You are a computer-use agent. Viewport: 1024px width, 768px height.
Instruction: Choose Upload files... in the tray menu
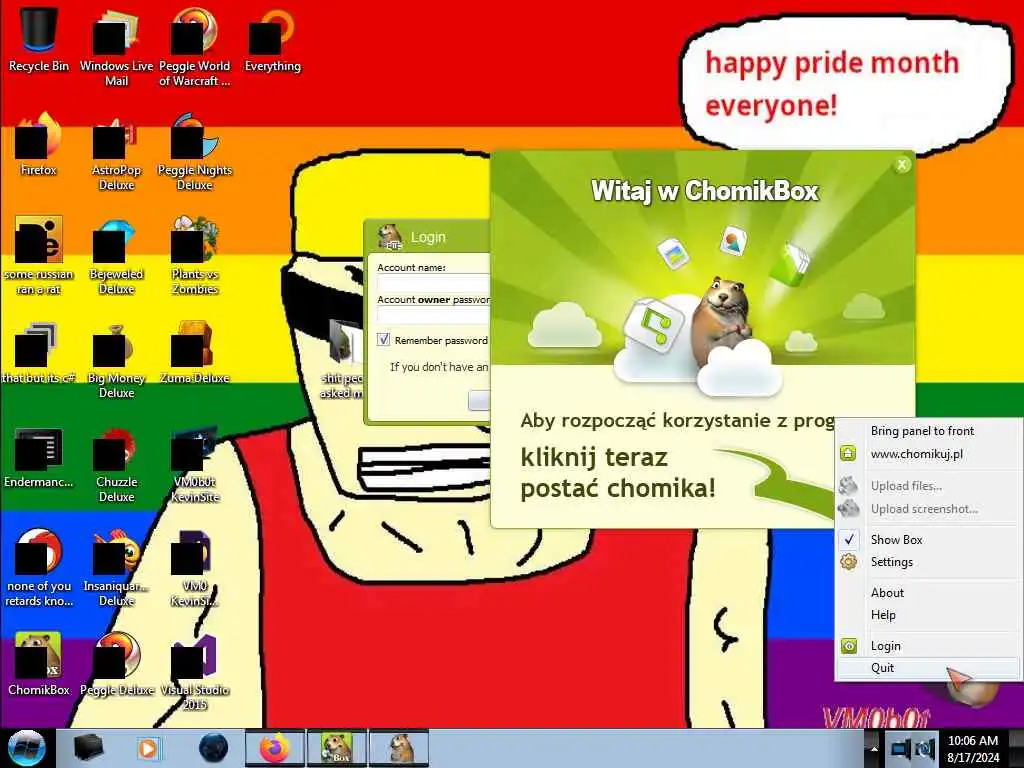[x=929, y=486]
